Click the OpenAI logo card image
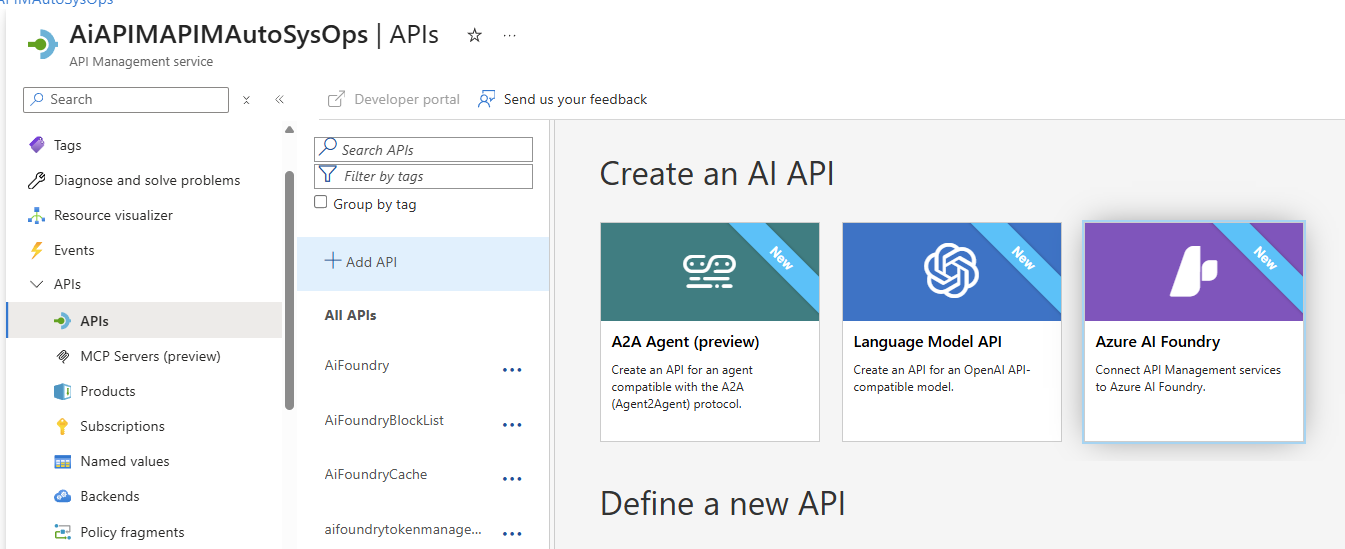Screen dimensions: 1345x549 tap(952, 271)
